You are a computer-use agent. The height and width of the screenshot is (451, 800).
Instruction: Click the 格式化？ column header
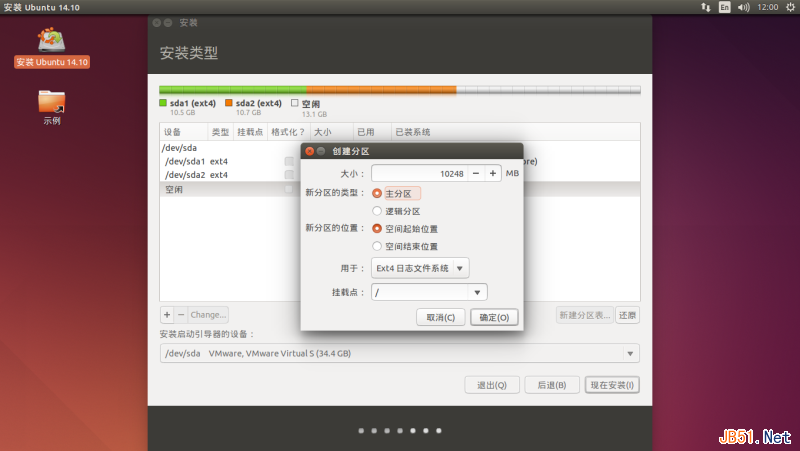tap(288, 132)
